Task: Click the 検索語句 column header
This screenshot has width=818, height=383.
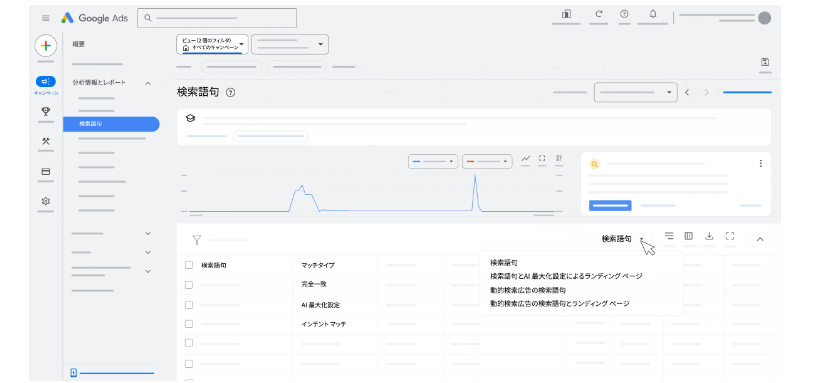Action: [x=214, y=266]
